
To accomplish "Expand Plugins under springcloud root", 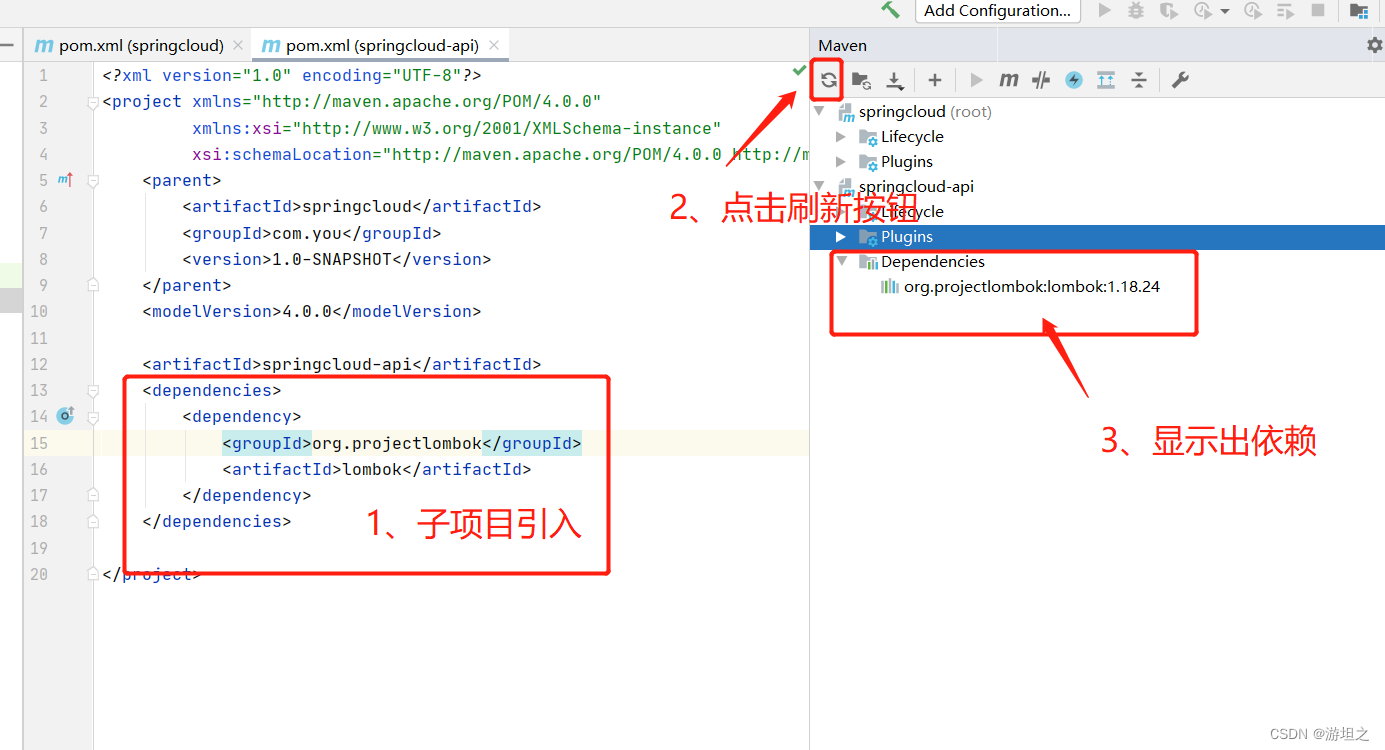I will [x=841, y=162].
